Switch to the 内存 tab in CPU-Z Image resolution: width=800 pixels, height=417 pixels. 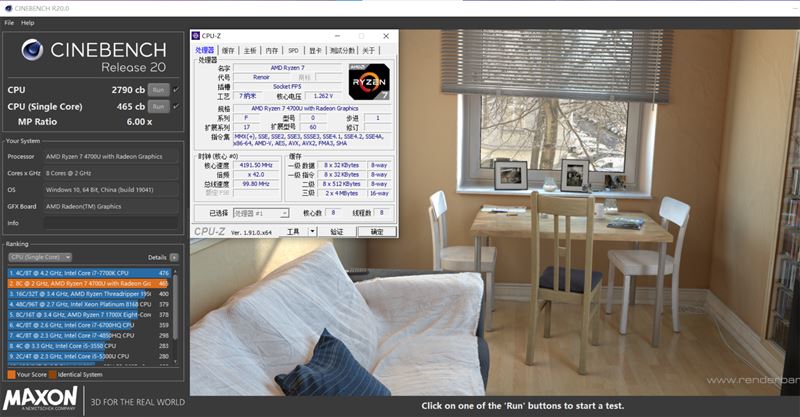pos(272,51)
